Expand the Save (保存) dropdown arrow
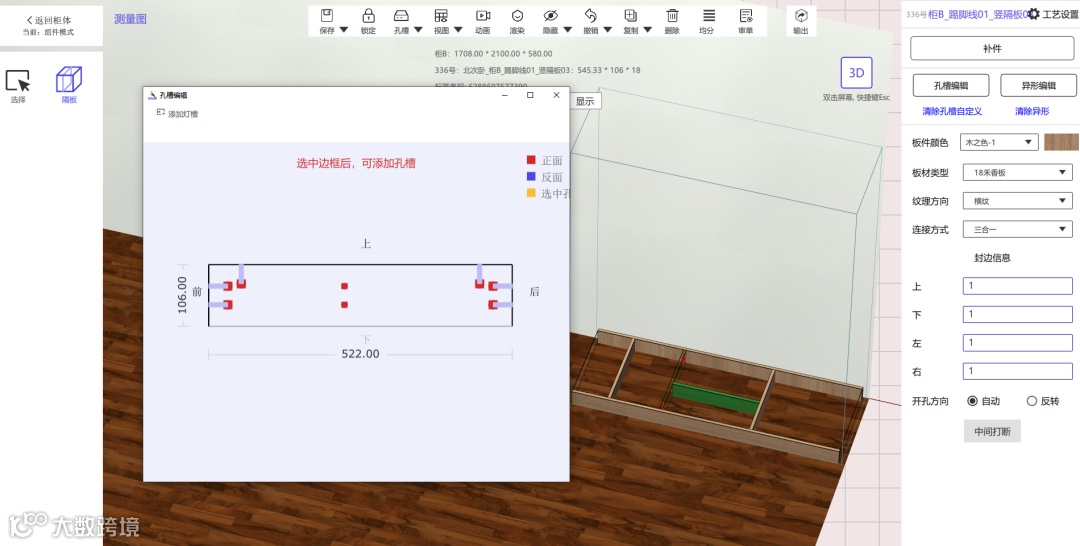Image resolution: width=1080 pixels, height=546 pixels. (x=344, y=30)
